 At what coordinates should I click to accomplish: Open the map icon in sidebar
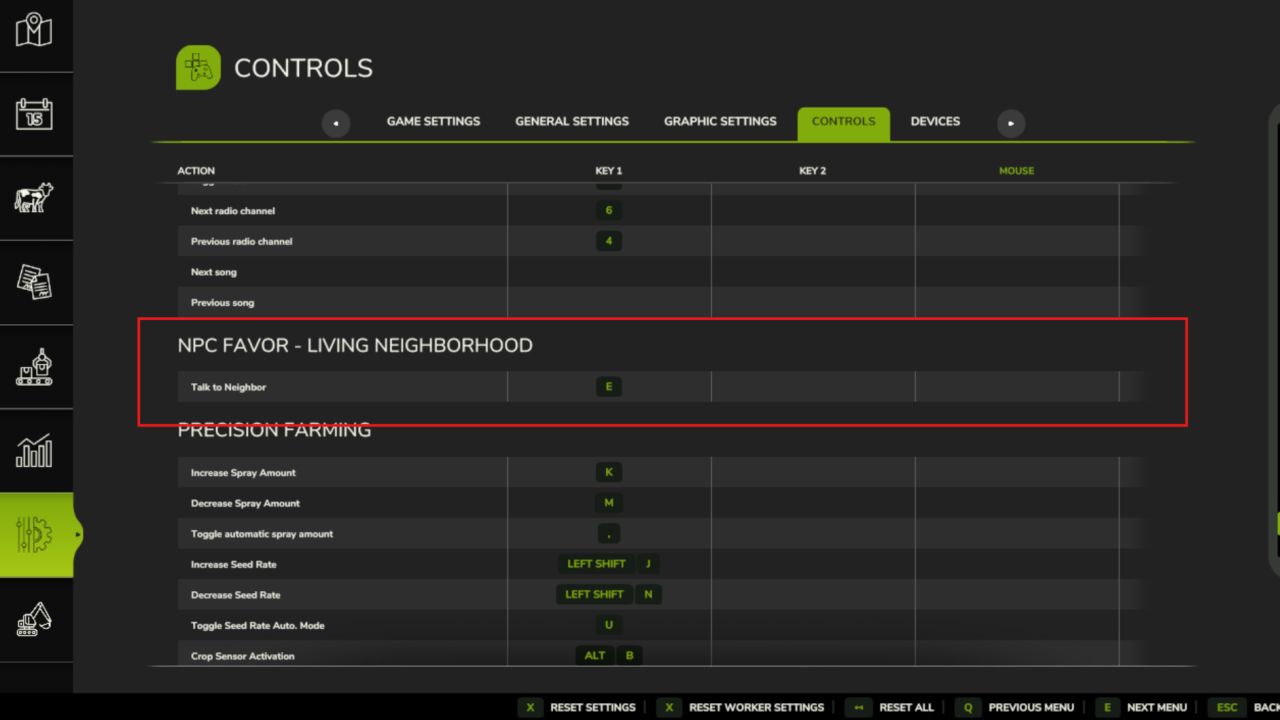point(34,30)
